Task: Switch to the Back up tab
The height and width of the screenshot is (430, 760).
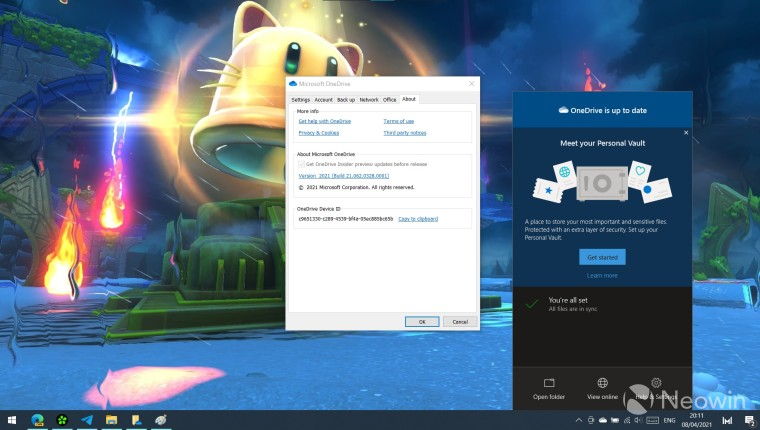Action: [346, 99]
